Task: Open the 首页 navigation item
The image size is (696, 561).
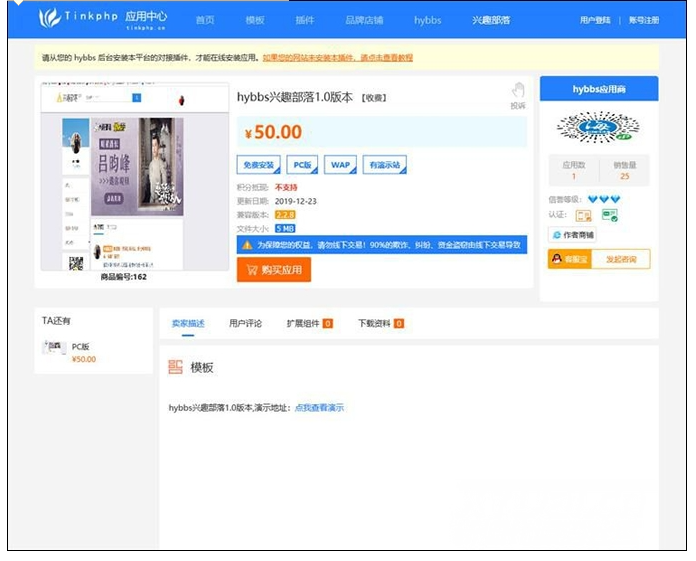Action: pyautogui.click(x=205, y=20)
